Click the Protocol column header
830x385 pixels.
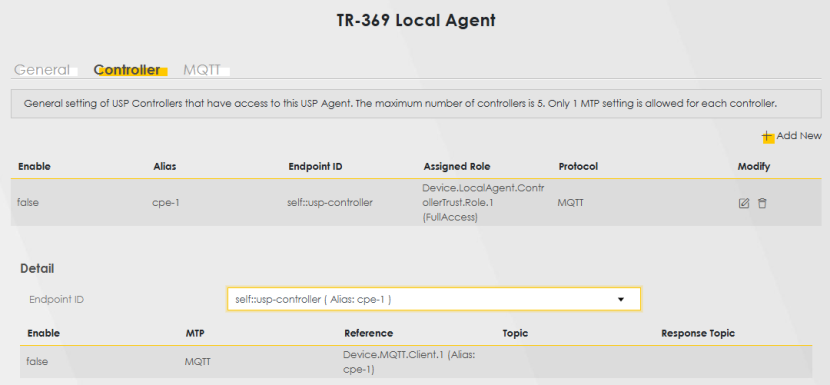(x=578, y=166)
